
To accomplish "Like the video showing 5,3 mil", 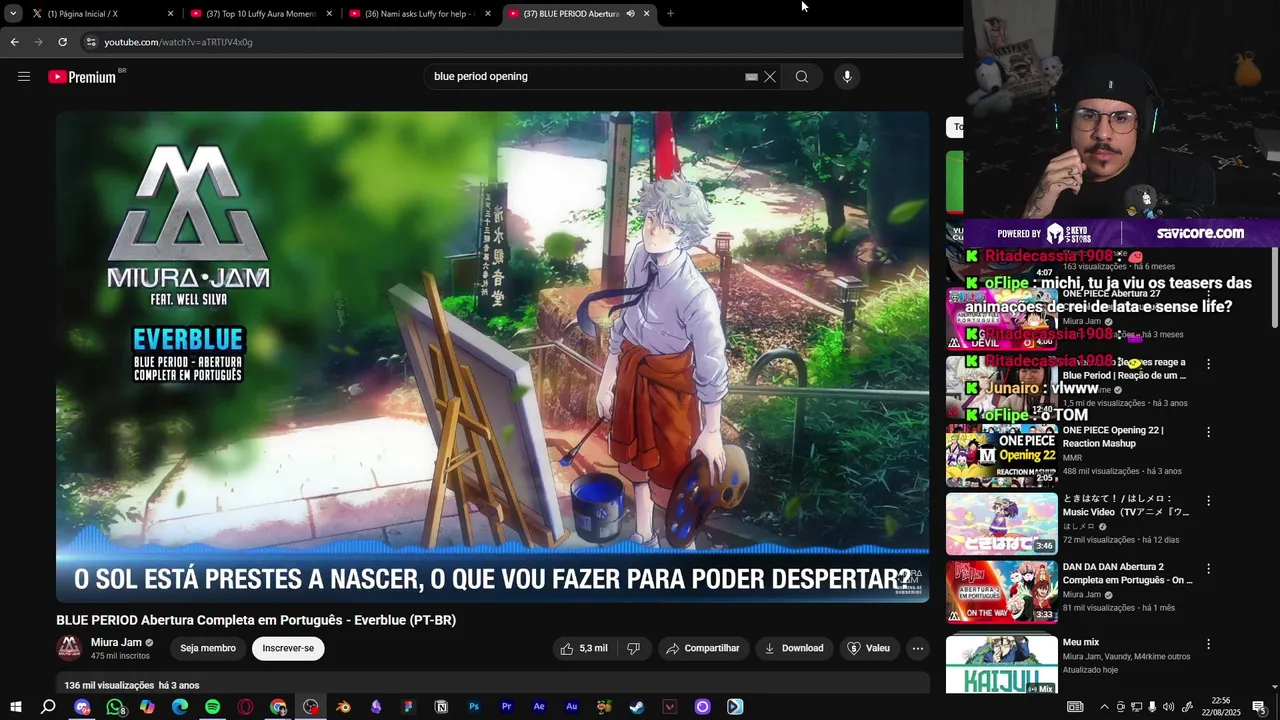I will point(584,648).
